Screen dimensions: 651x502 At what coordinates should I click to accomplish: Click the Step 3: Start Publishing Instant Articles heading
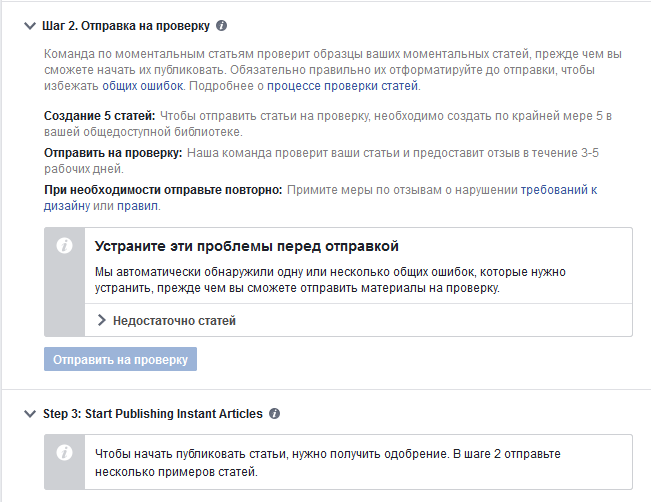tap(153, 414)
